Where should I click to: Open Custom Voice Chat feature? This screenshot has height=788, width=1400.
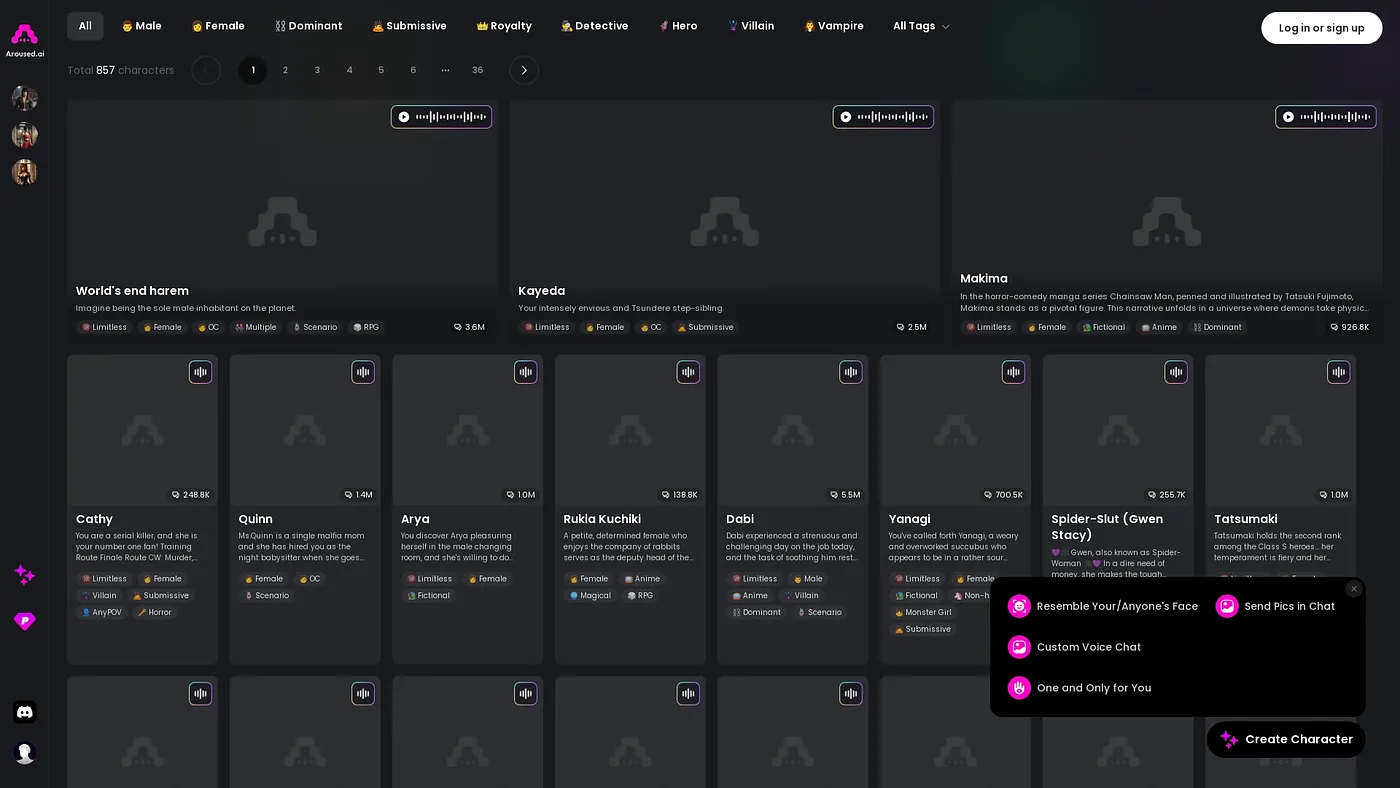[1075, 647]
